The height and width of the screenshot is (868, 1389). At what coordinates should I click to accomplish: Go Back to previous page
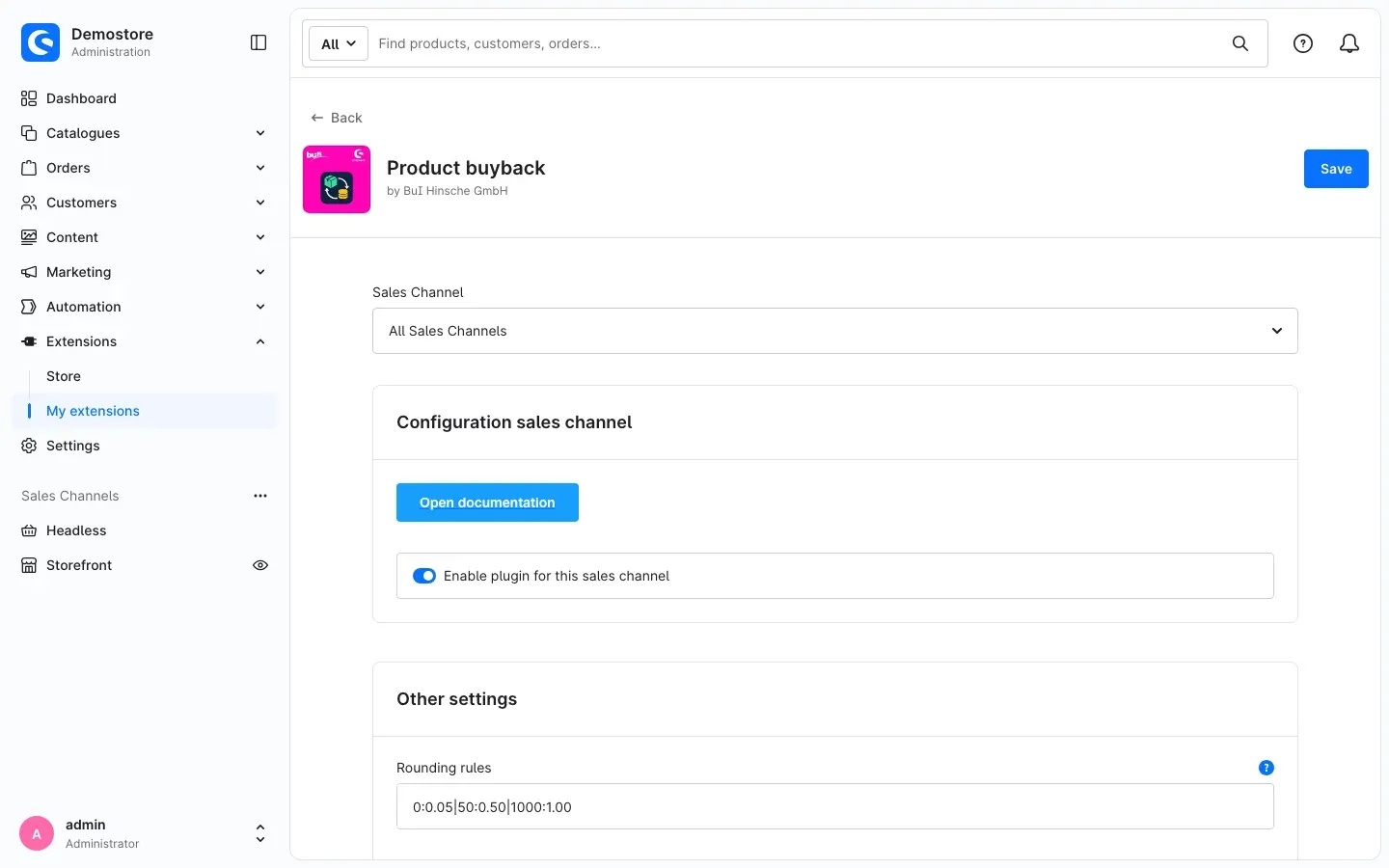click(337, 118)
